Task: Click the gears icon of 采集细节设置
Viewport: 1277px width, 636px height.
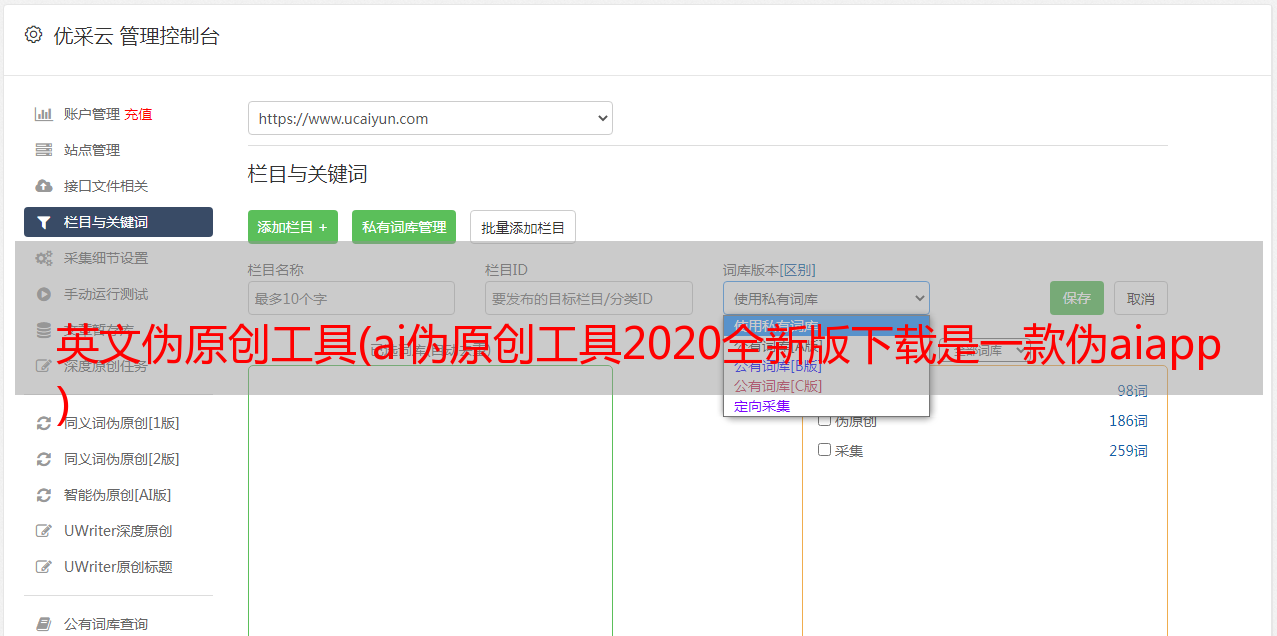Action: point(44,258)
